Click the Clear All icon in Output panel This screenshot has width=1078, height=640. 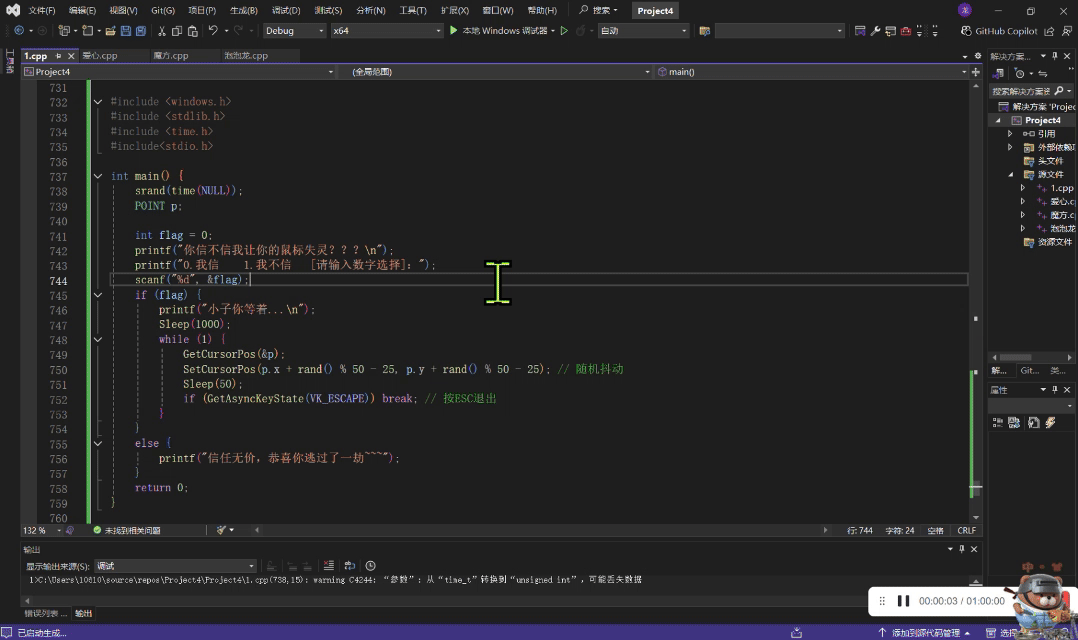click(x=329, y=566)
